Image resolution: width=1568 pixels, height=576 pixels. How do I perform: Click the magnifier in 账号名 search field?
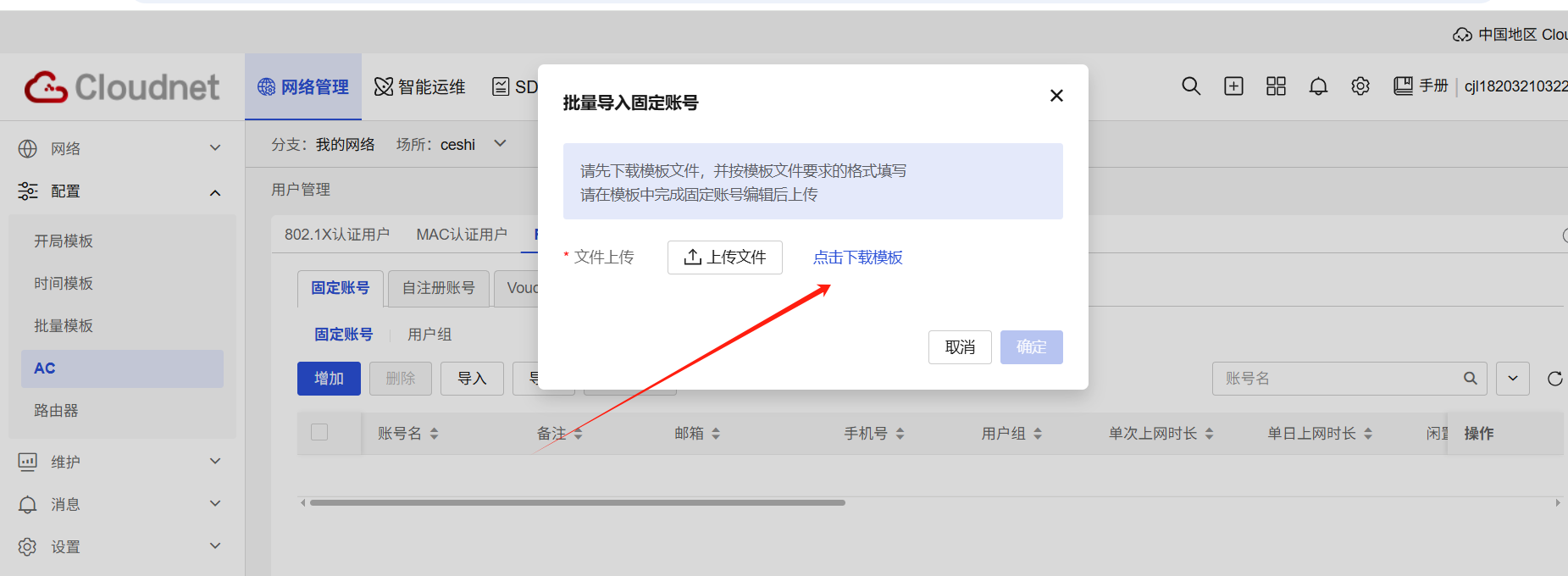pos(1471,379)
